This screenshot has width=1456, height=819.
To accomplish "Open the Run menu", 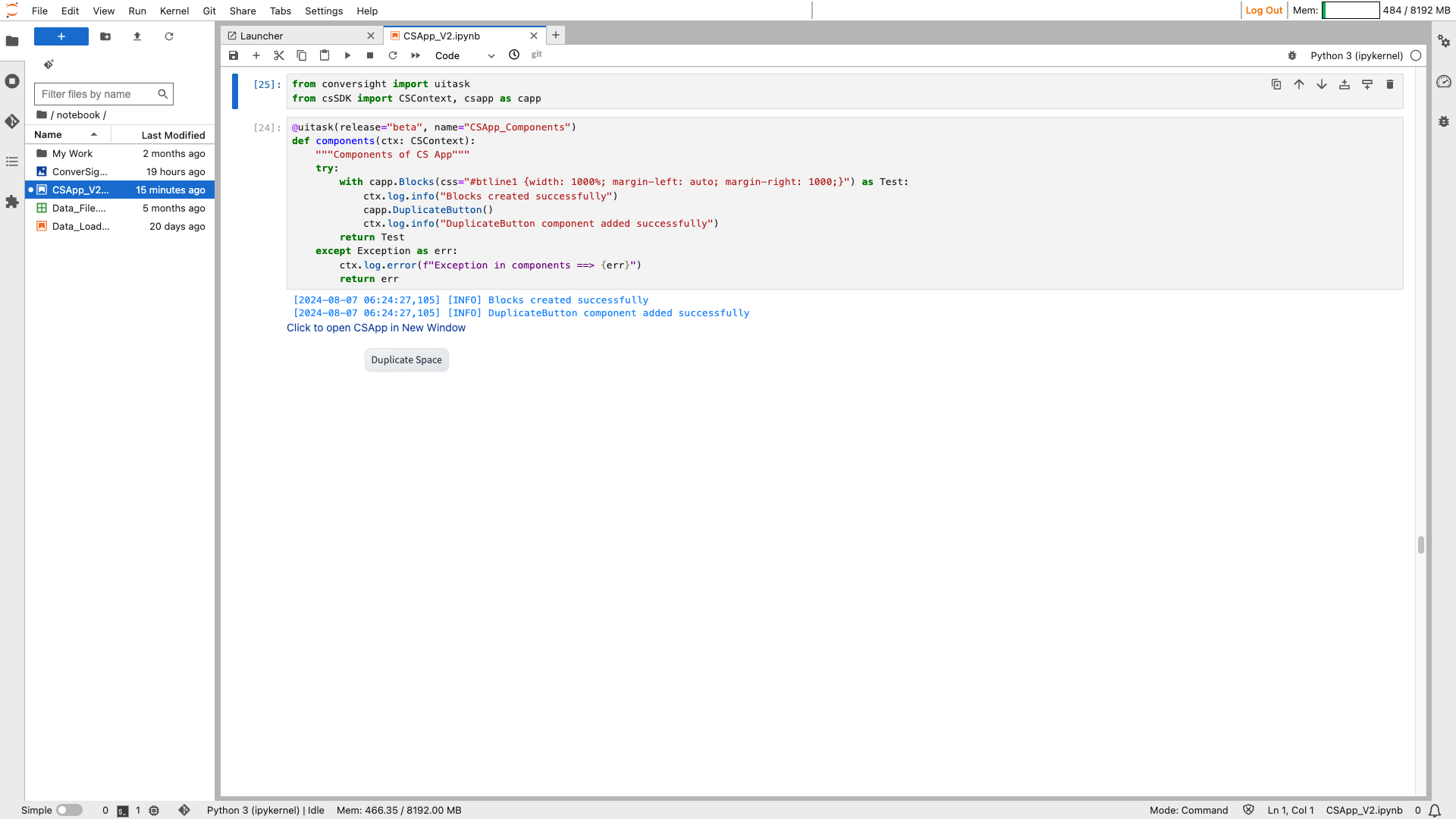I will [137, 11].
